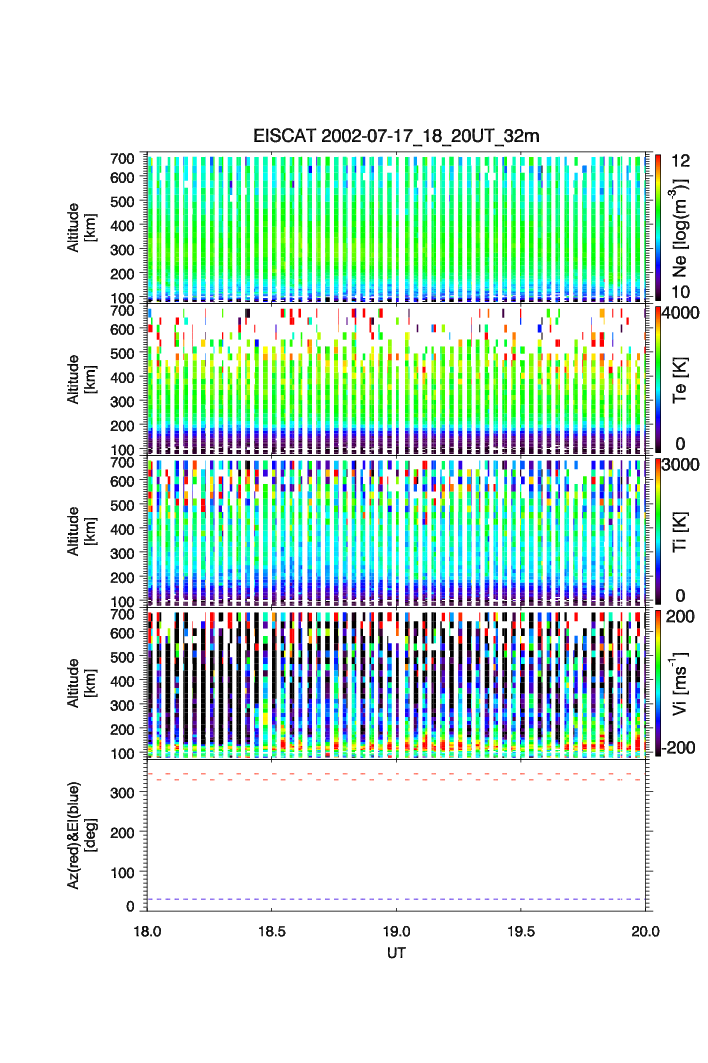Screen dimensions: 708x1063
Task: Select the electron density panel at the top
Action: [396, 227]
